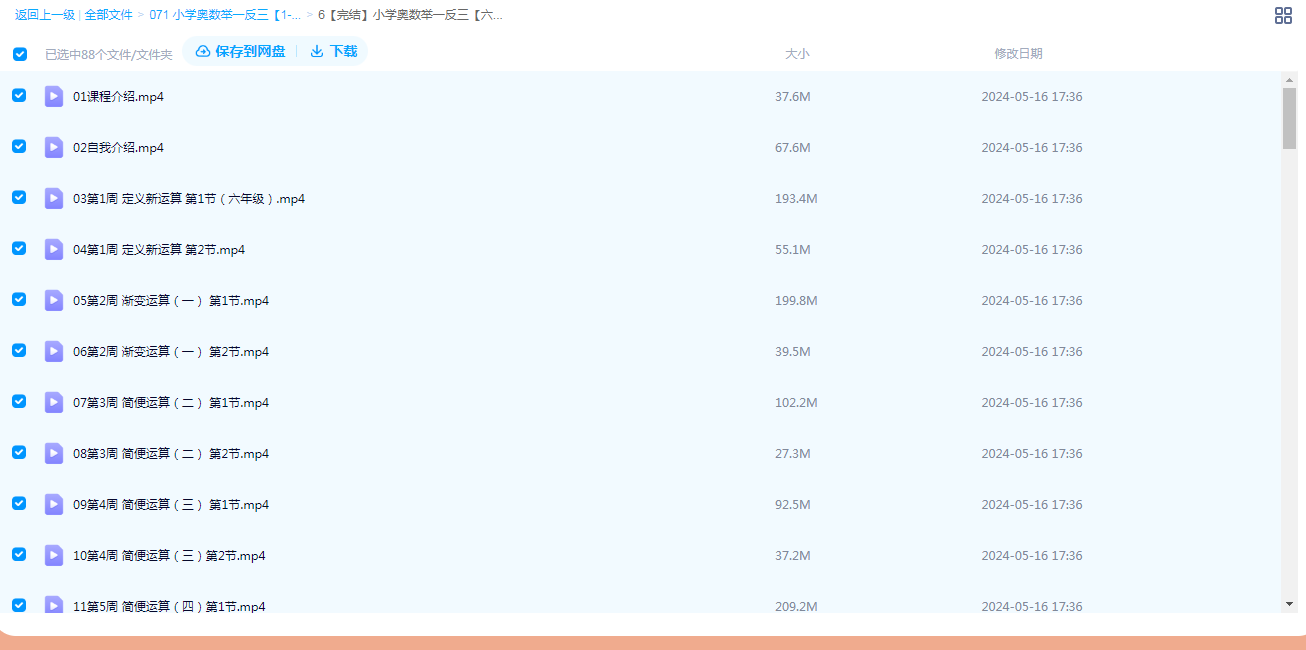Click video icon of 09第4周 file

pyautogui.click(x=54, y=504)
